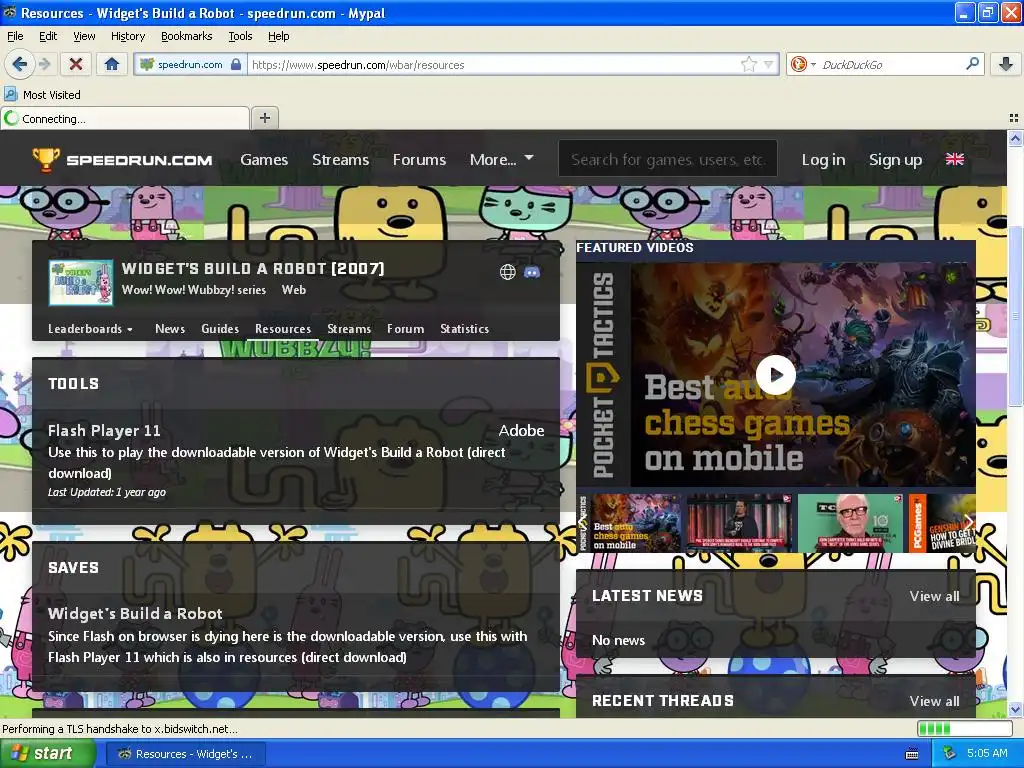
Task: Switch to the Guides tab
Action: click(x=219, y=328)
